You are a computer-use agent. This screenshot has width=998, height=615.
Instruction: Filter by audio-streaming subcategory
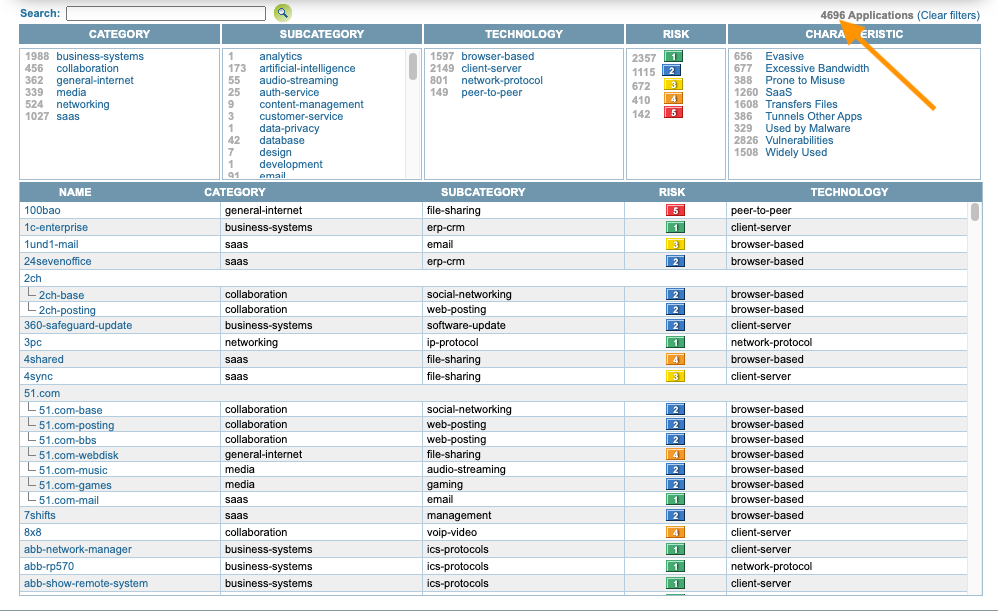click(x=299, y=80)
